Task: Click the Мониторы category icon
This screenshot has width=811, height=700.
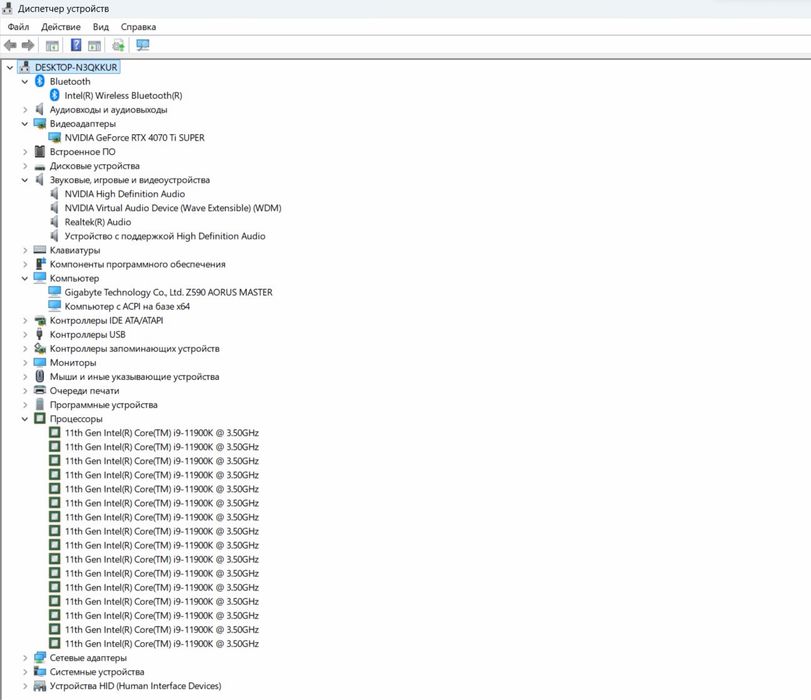Action: [x=40, y=362]
